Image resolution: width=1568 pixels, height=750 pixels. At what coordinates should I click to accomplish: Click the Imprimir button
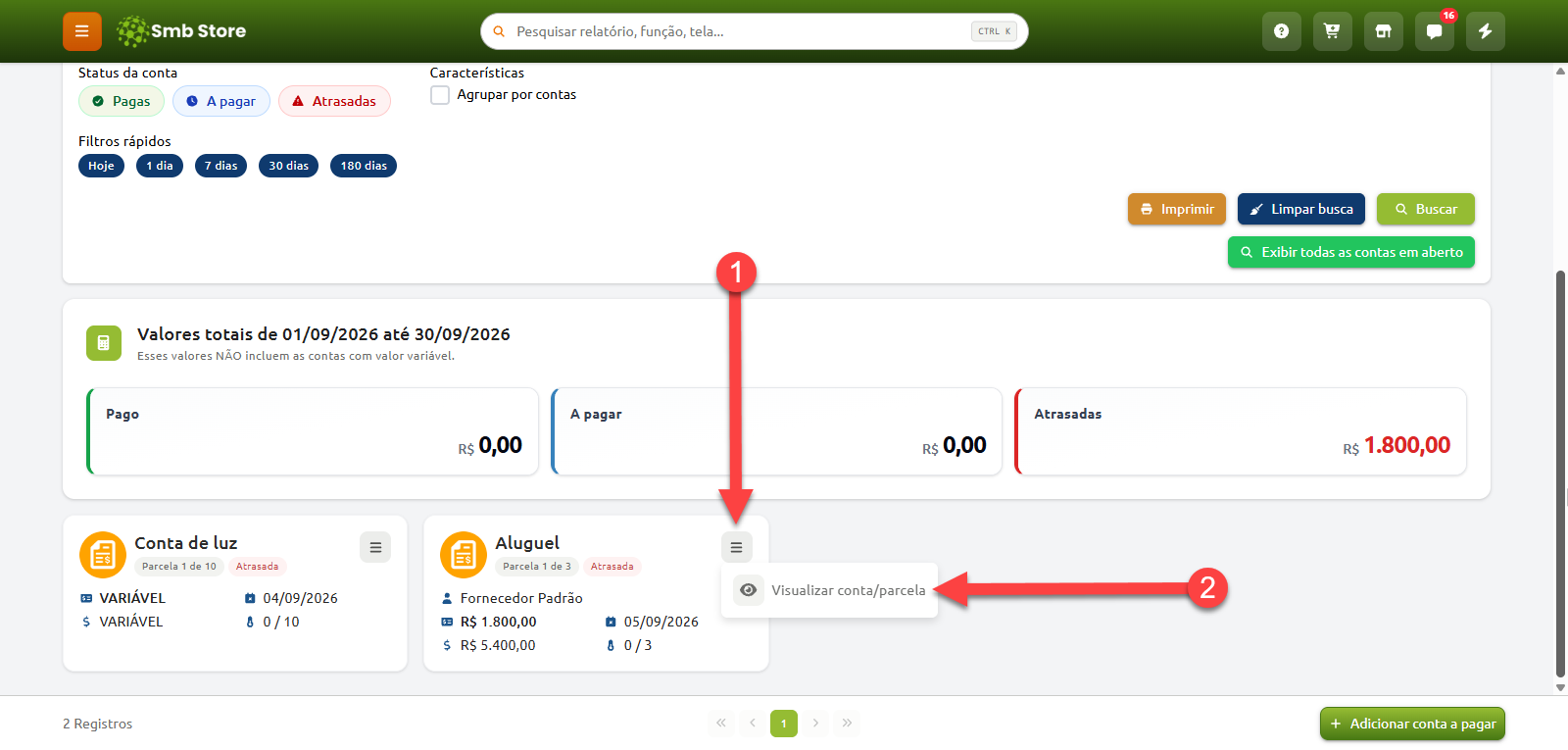tap(1177, 209)
